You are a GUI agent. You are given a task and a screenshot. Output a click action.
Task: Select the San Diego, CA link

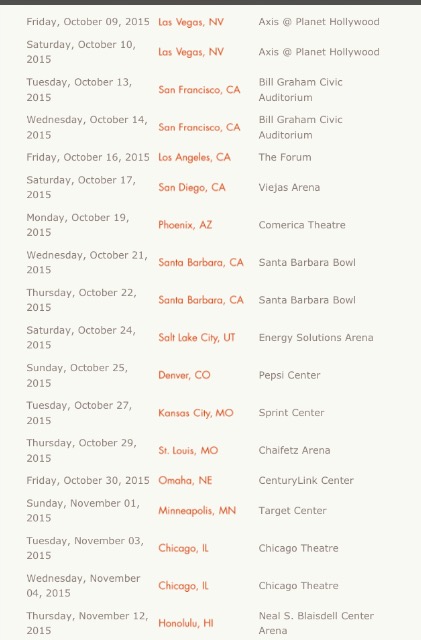point(192,188)
